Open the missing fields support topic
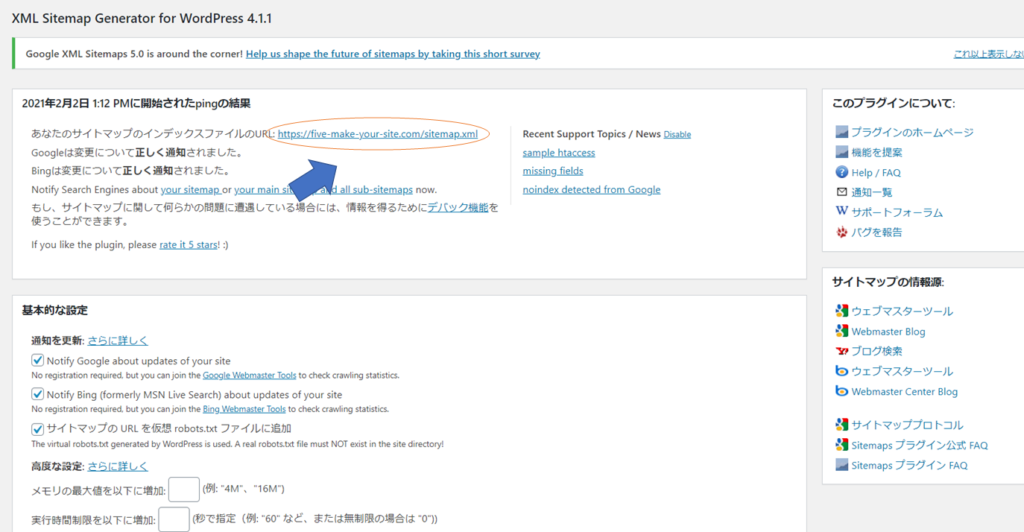The image size is (1024, 532). [552, 170]
